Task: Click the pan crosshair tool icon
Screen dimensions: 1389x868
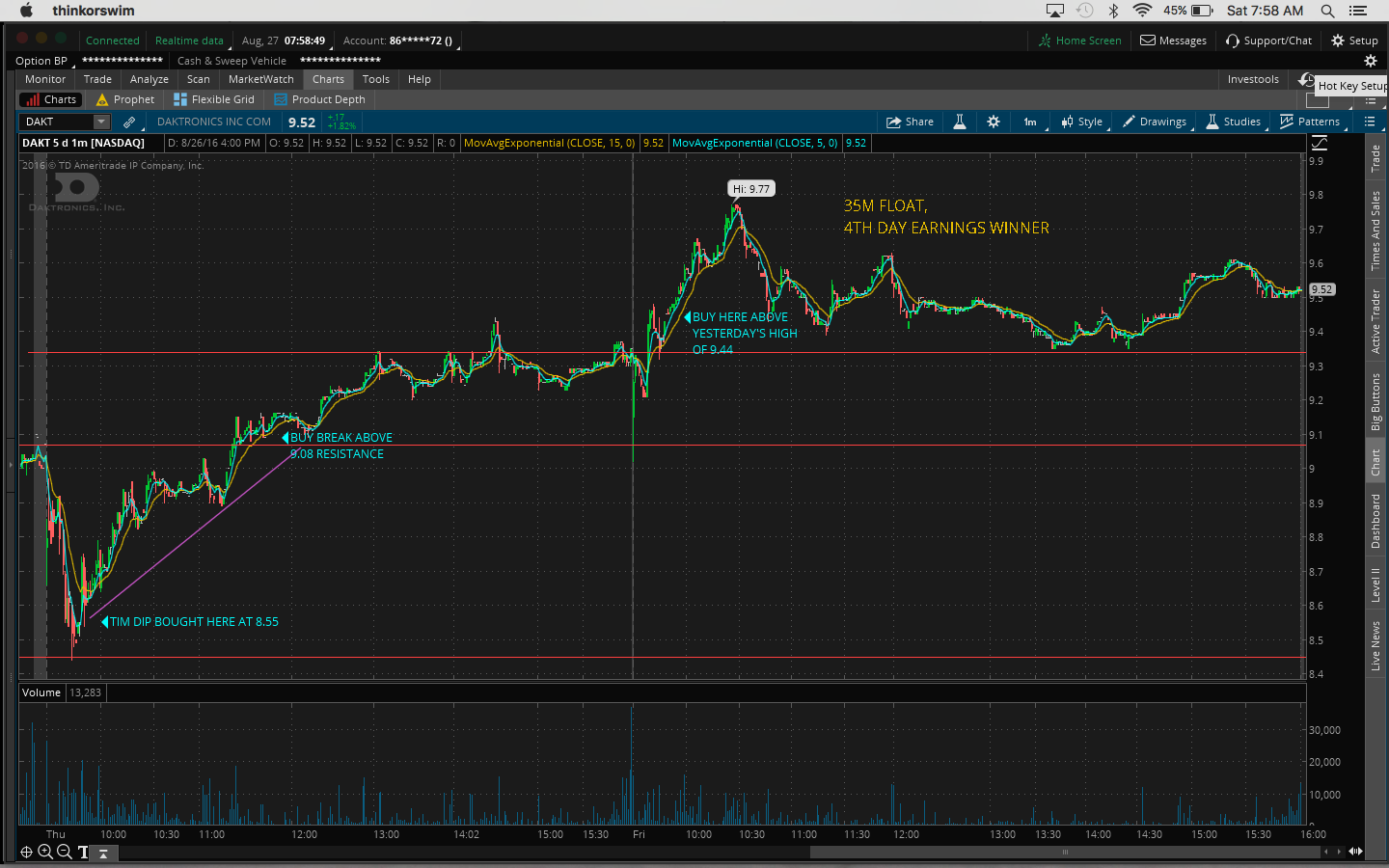Action: click(26, 852)
